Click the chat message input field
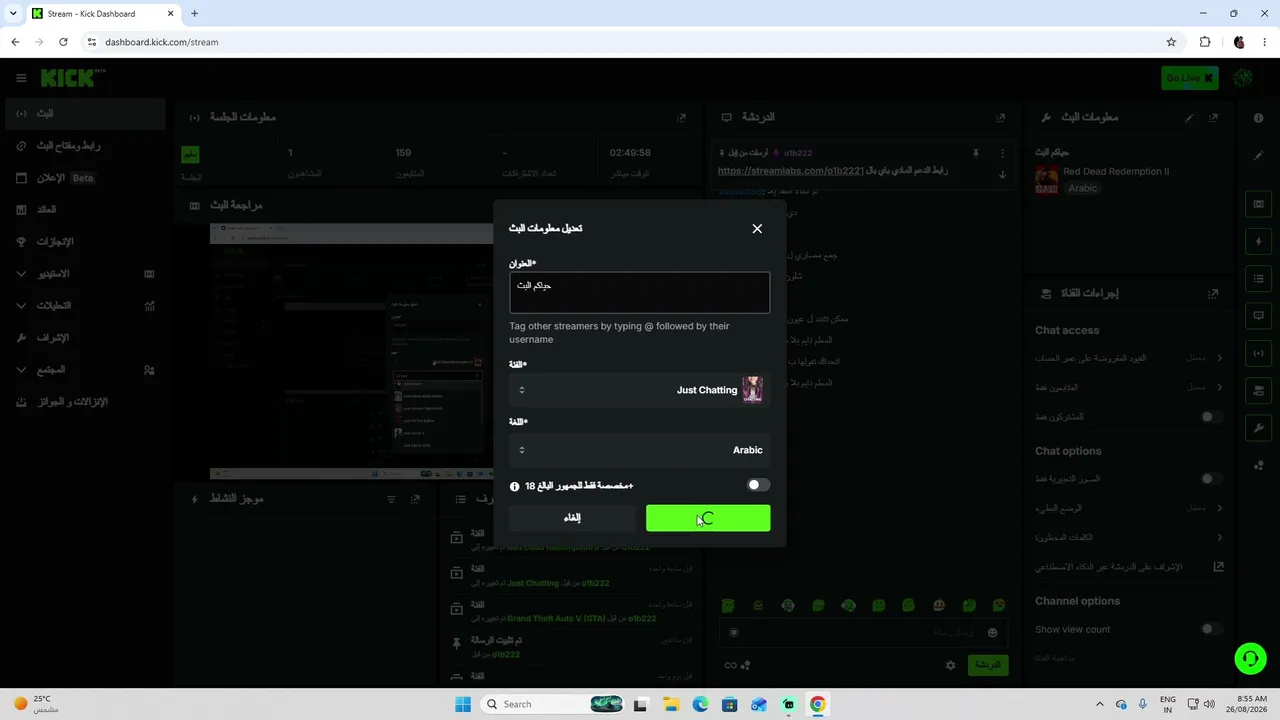Screen dimensions: 1280x720 point(864,632)
